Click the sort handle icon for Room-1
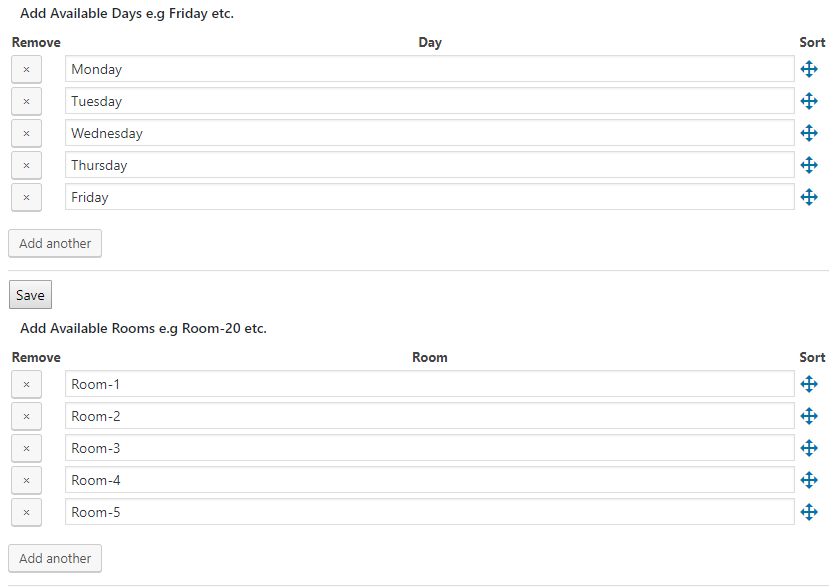 (809, 384)
